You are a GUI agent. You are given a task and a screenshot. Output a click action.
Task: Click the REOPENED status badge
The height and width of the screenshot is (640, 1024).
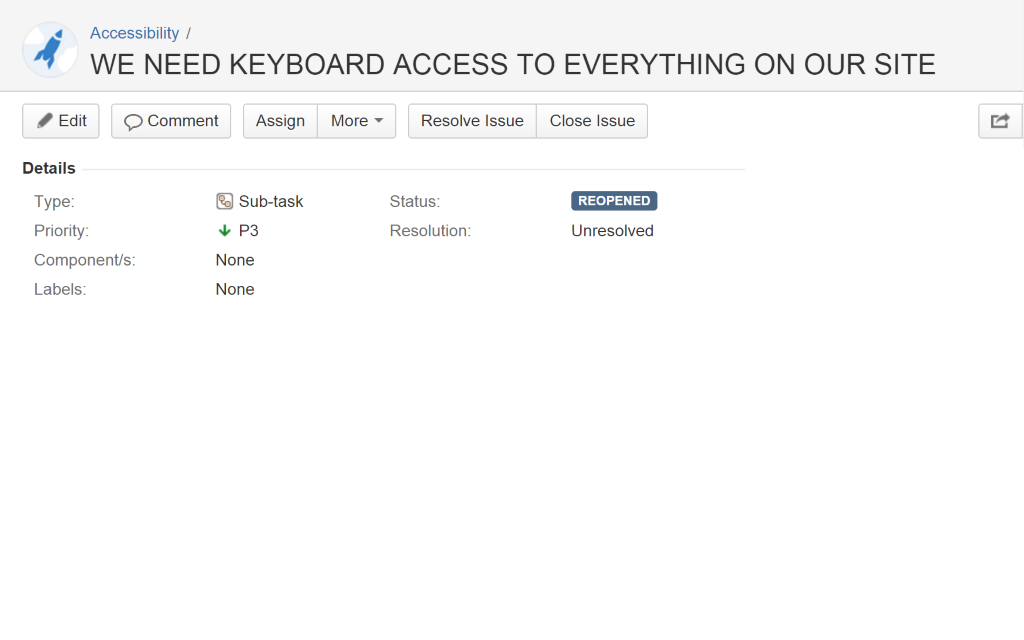coord(614,200)
